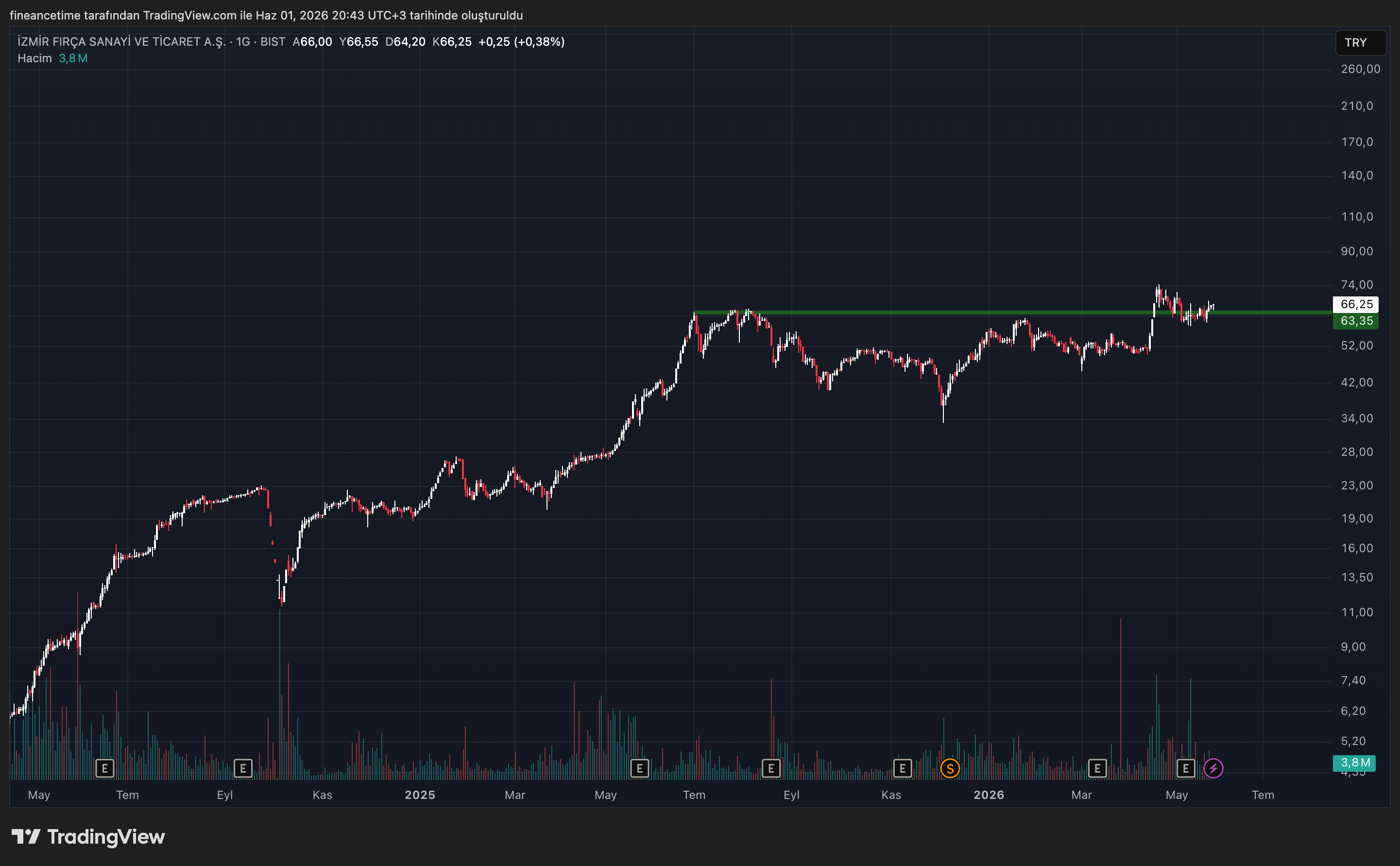Select the green 63,35 price label

point(1355,321)
